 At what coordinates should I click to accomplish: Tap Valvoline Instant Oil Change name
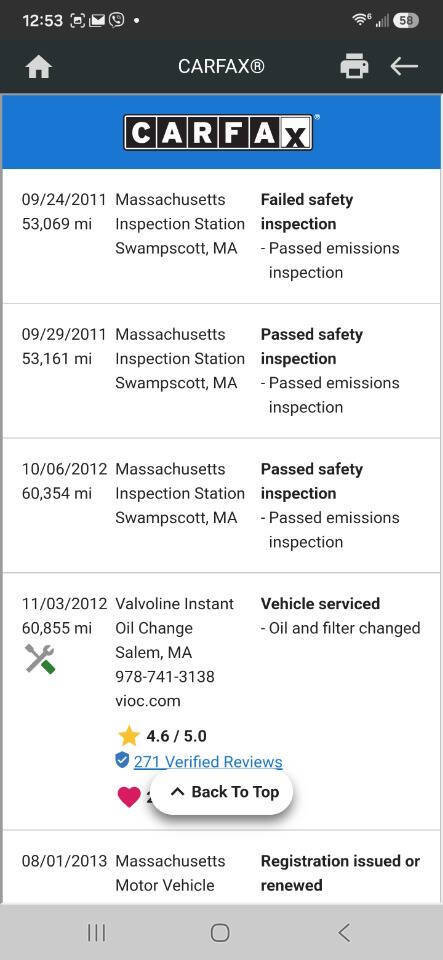coord(174,615)
